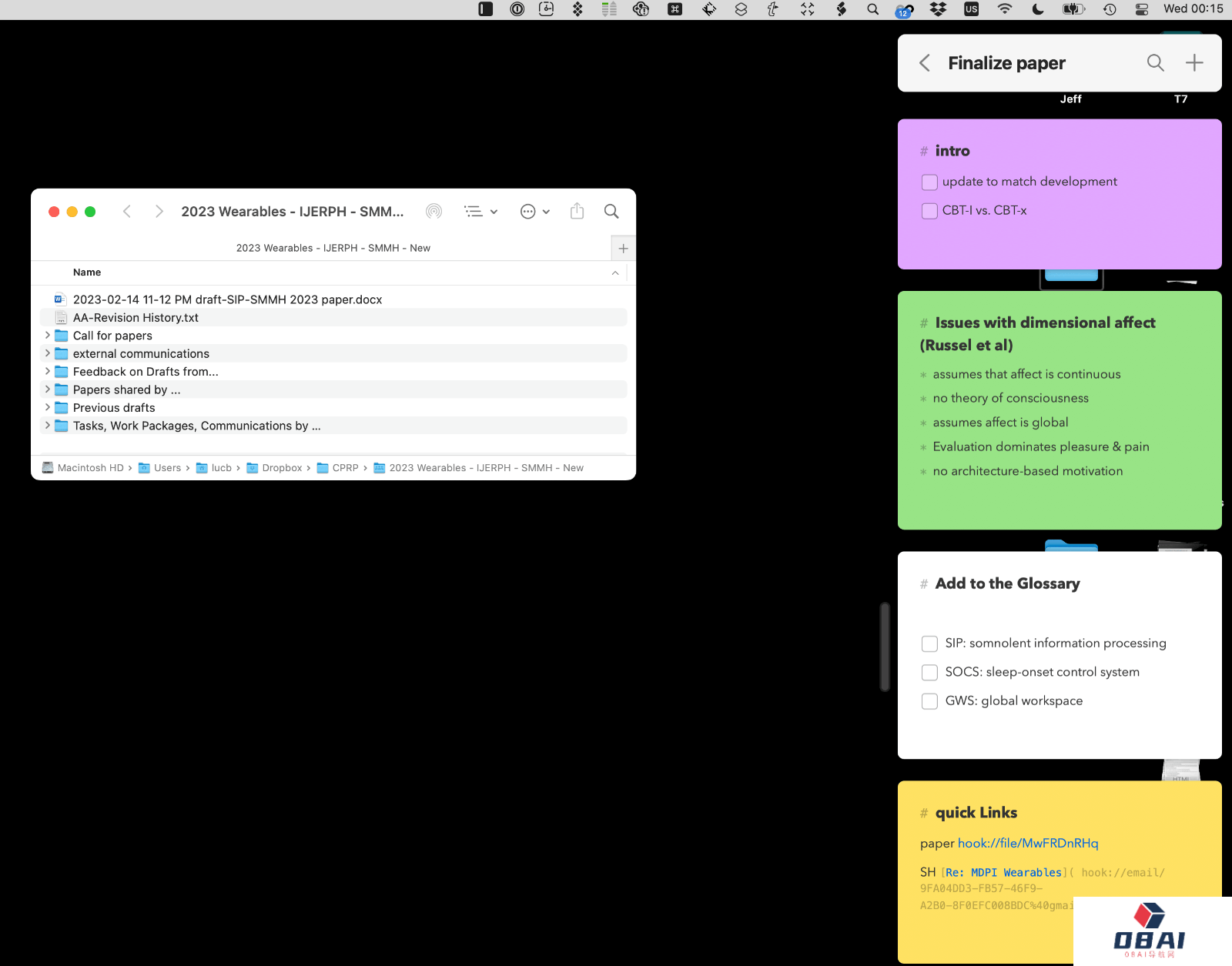
Task: Check the 'update to match development' box
Action: (929, 182)
